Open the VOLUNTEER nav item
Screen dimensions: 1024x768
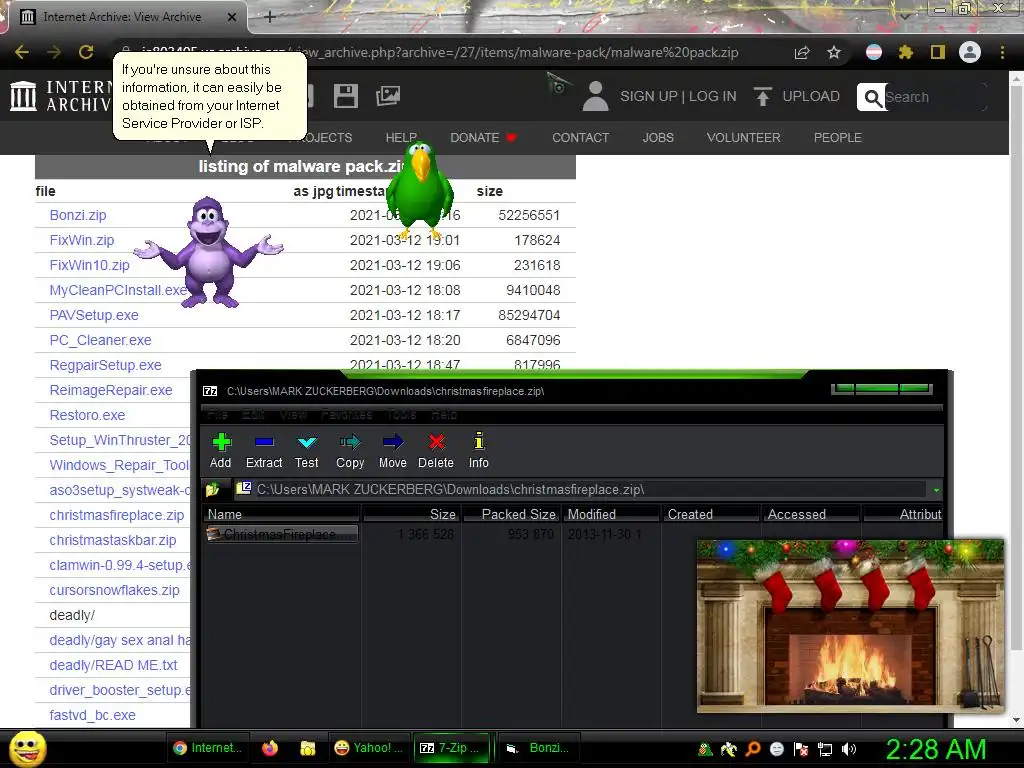pyautogui.click(x=743, y=138)
